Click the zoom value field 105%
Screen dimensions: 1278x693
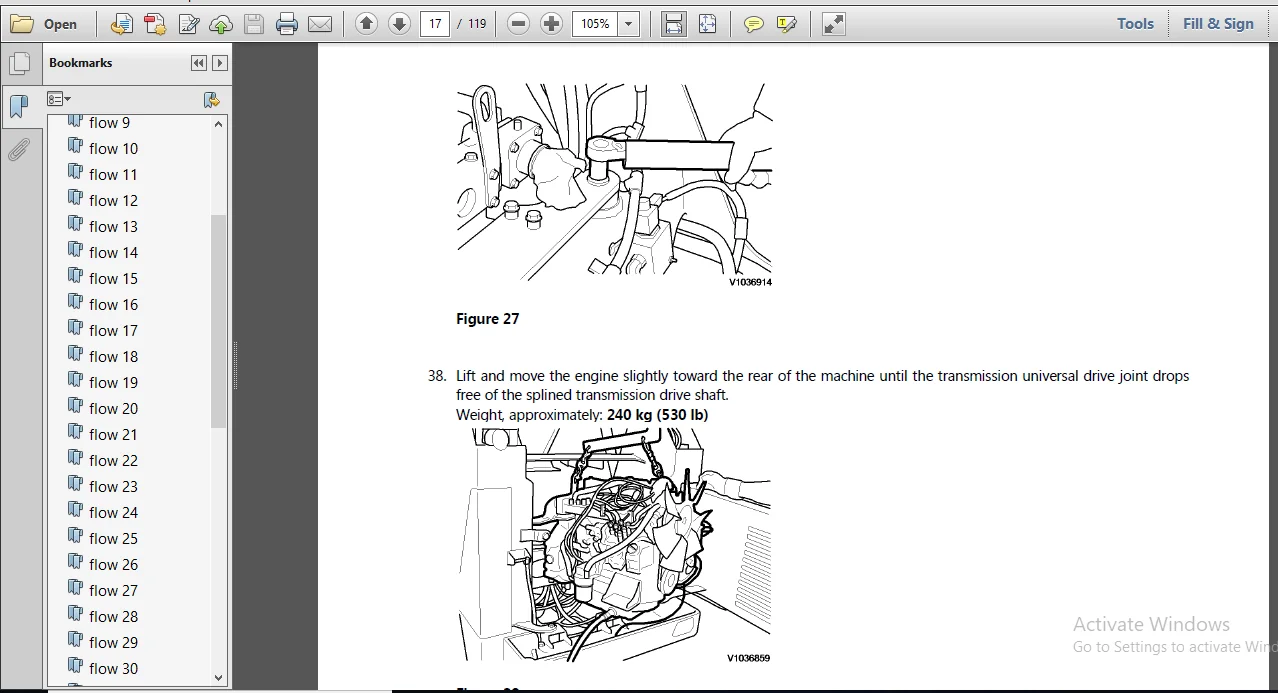pos(595,24)
